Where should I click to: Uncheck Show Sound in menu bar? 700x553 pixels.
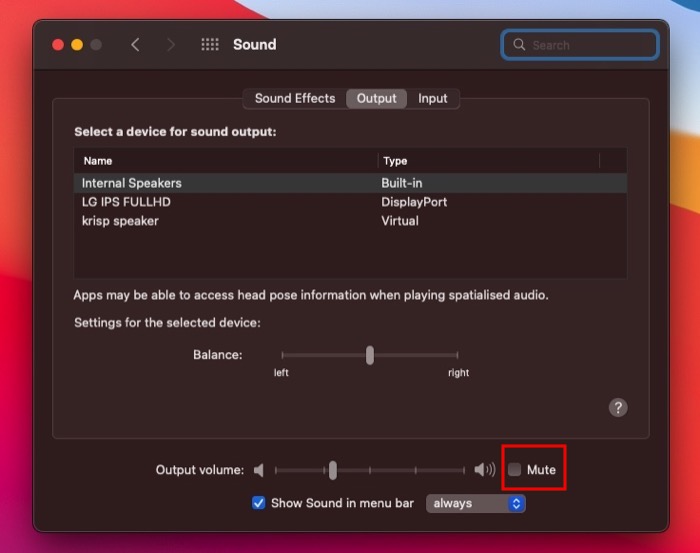point(259,503)
